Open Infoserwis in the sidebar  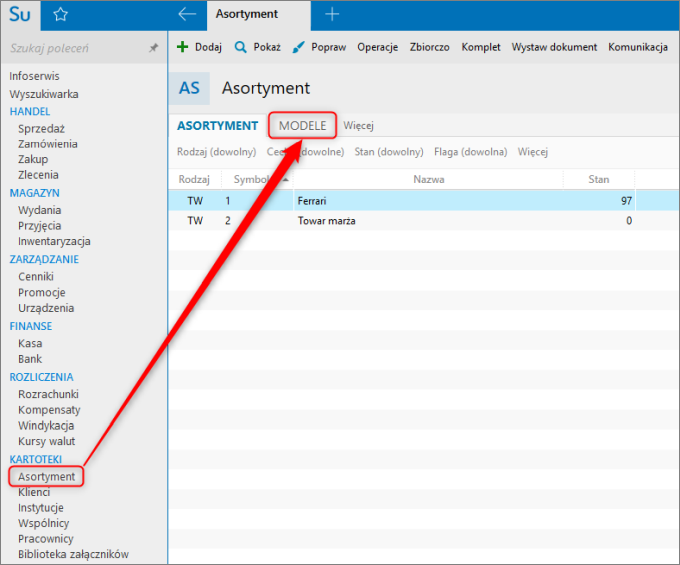(34, 76)
